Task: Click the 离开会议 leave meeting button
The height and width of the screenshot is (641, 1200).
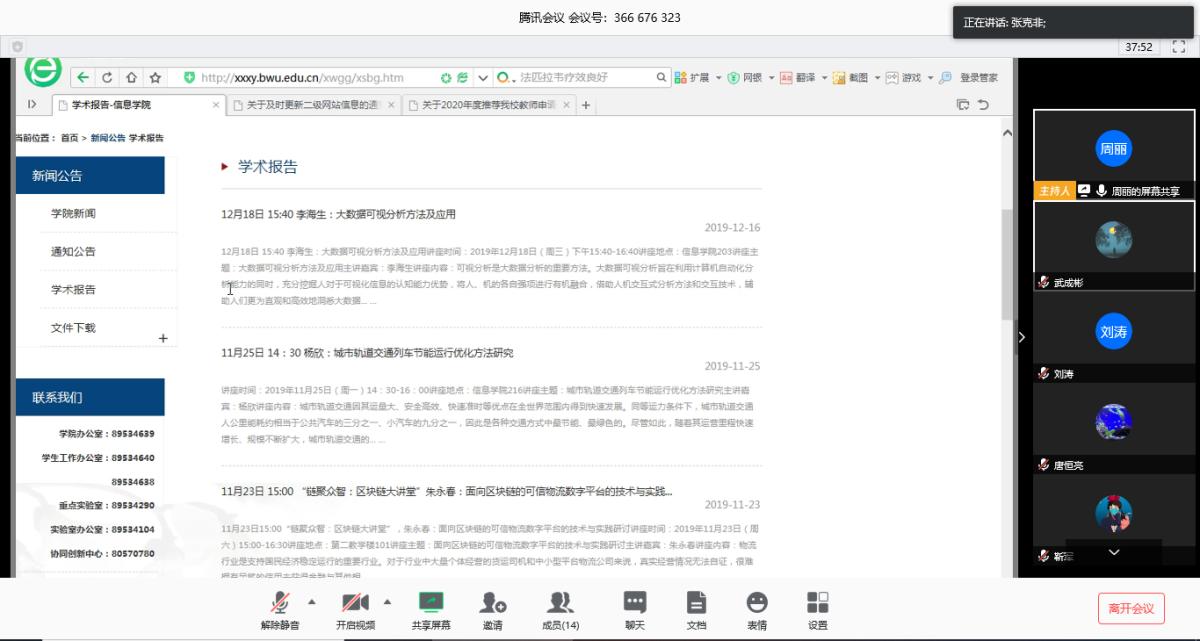Action: click(x=1131, y=607)
